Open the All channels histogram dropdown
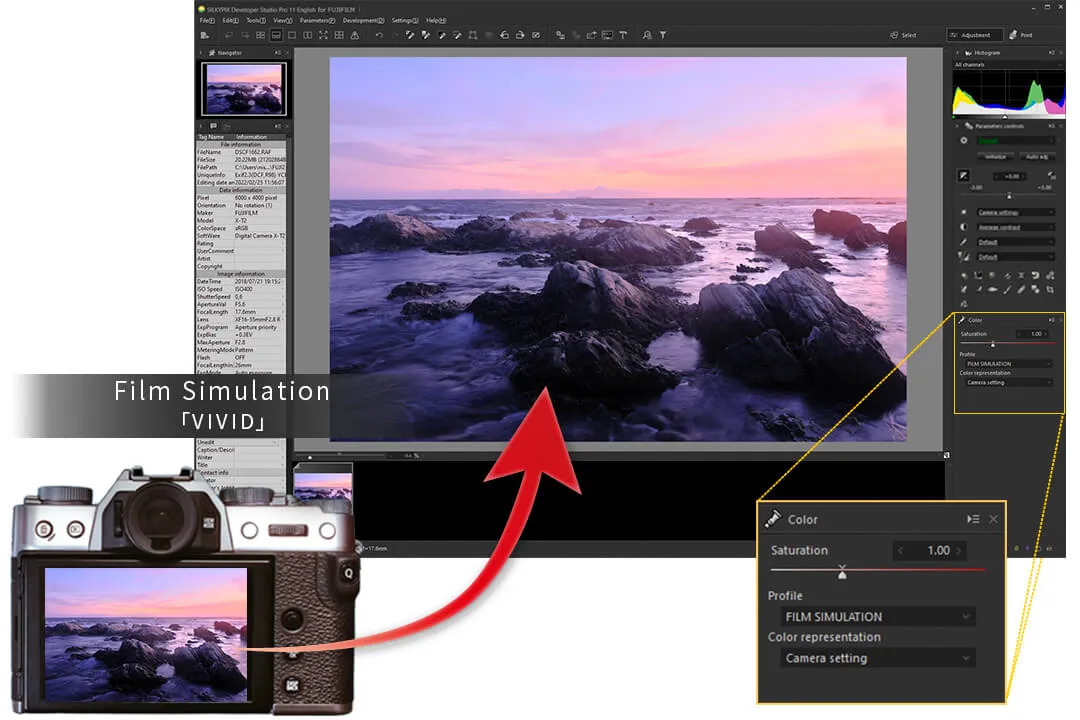Image resolution: width=1080 pixels, height=720 pixels. tap(1007, 65)
